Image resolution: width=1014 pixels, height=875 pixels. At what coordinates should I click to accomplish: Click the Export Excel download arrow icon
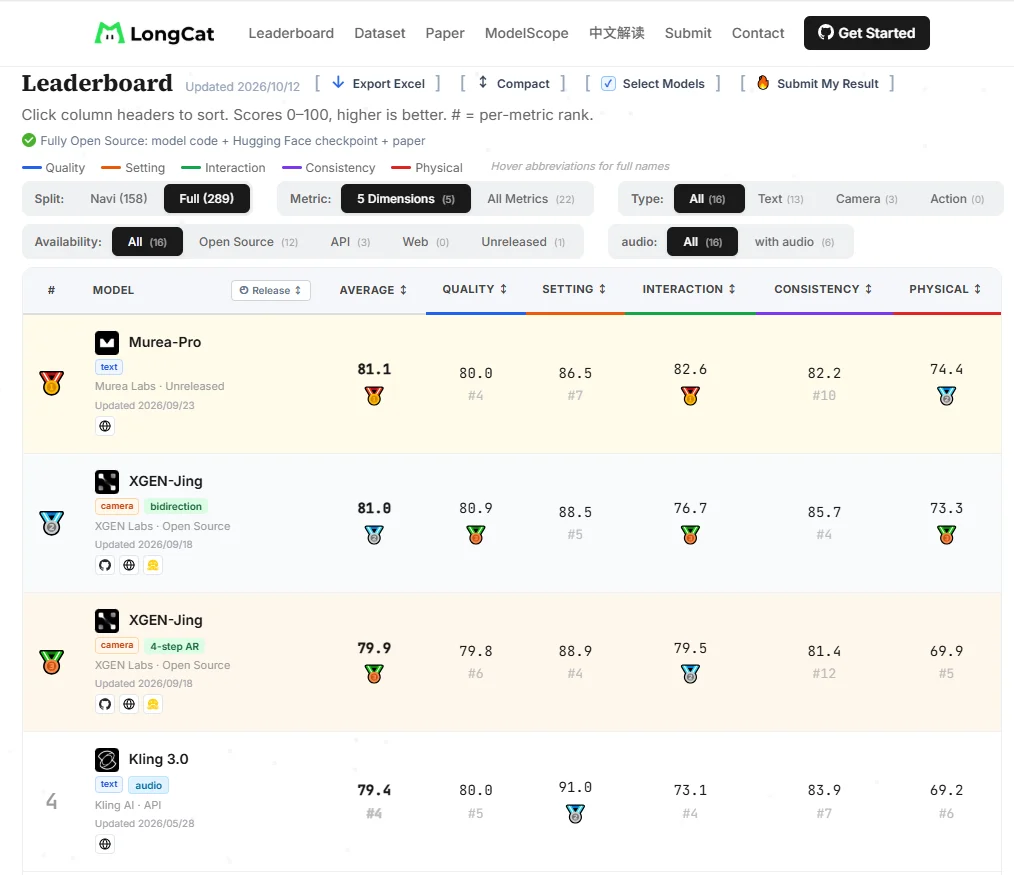click(338, 82)
